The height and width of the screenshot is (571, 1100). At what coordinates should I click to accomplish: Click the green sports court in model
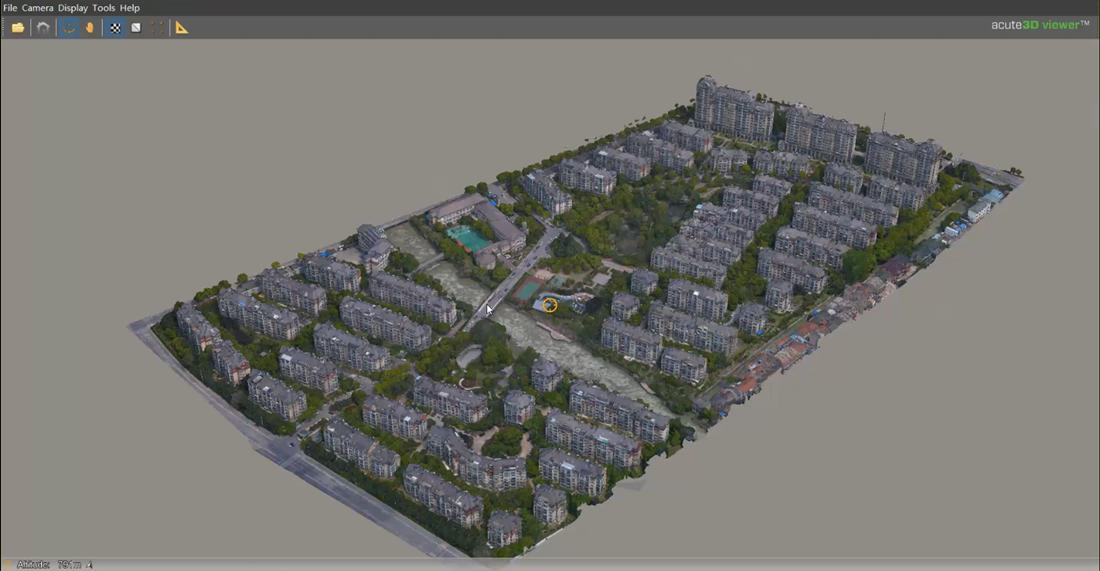click(x=467, y=238)
